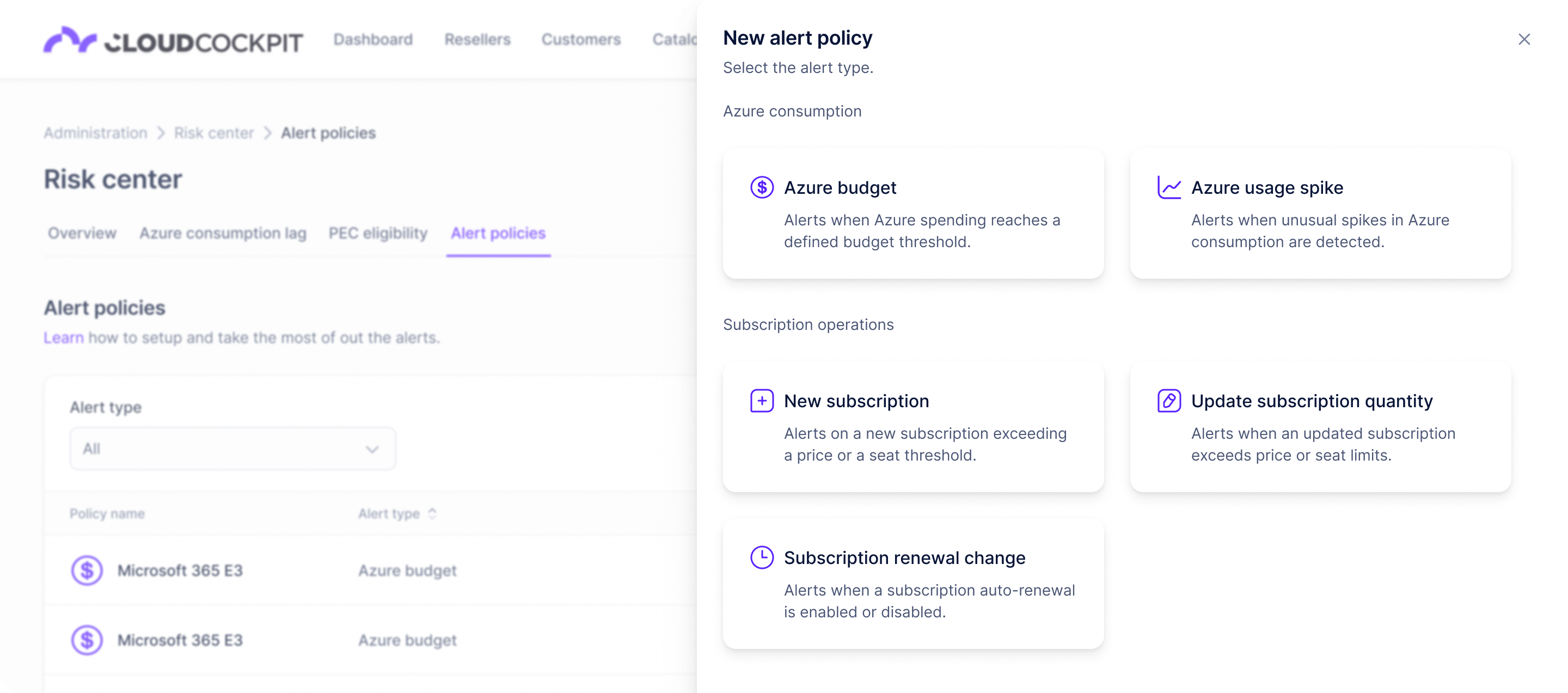Viewport: 1568px width, 693px height.
Task: Open the Alert type All dropdown
Action: point(232,449)
